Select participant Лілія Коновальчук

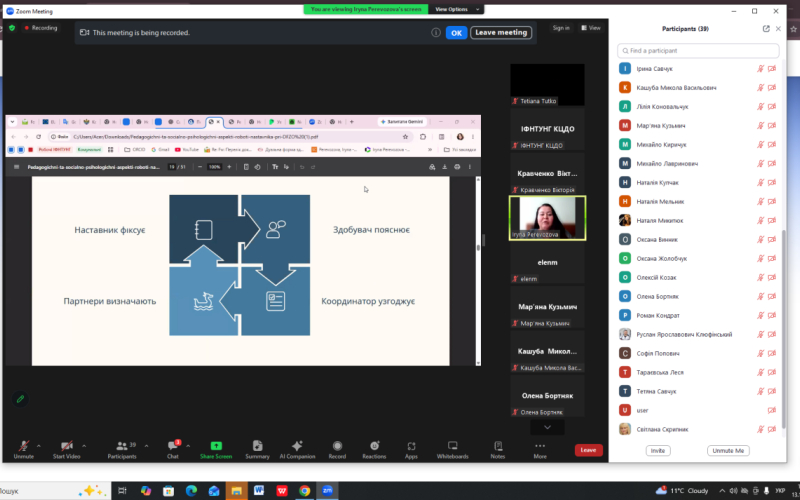(x=698, y=107)
